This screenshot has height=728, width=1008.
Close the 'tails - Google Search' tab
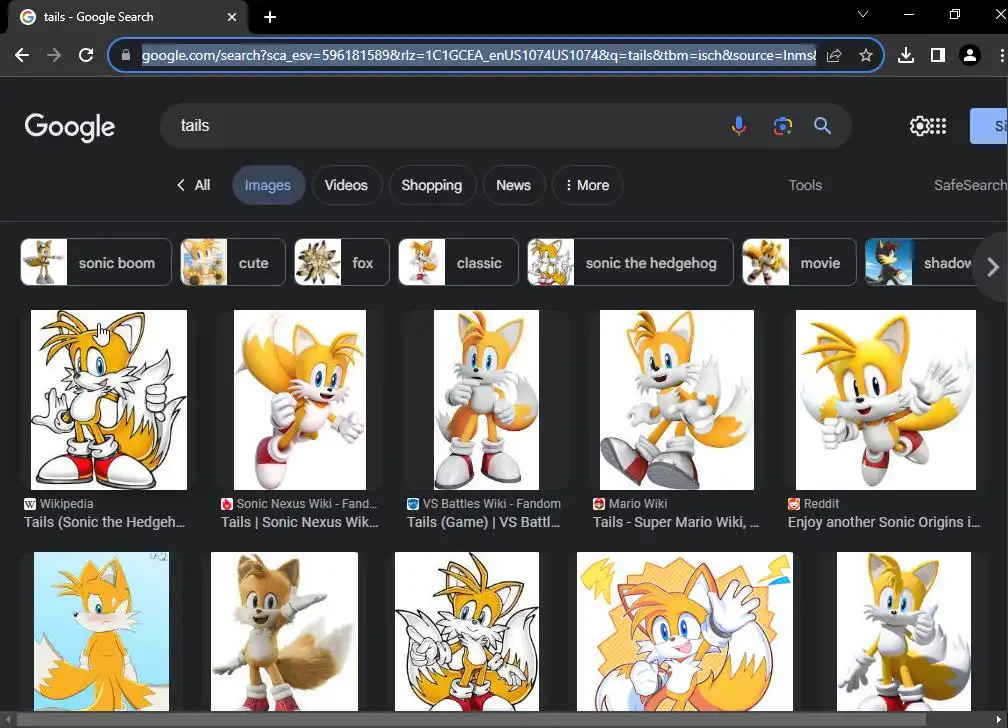pos(232,17)
